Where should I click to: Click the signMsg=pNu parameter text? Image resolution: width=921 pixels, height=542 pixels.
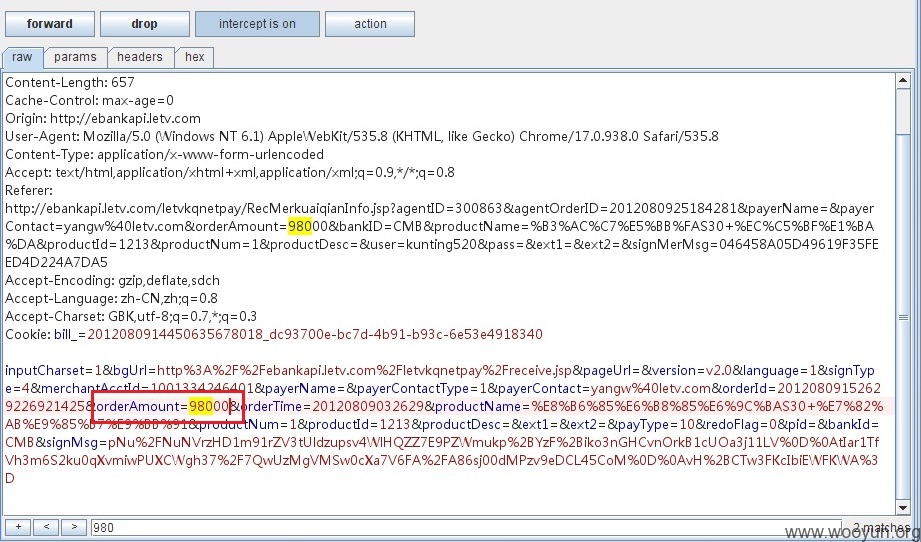93,442
